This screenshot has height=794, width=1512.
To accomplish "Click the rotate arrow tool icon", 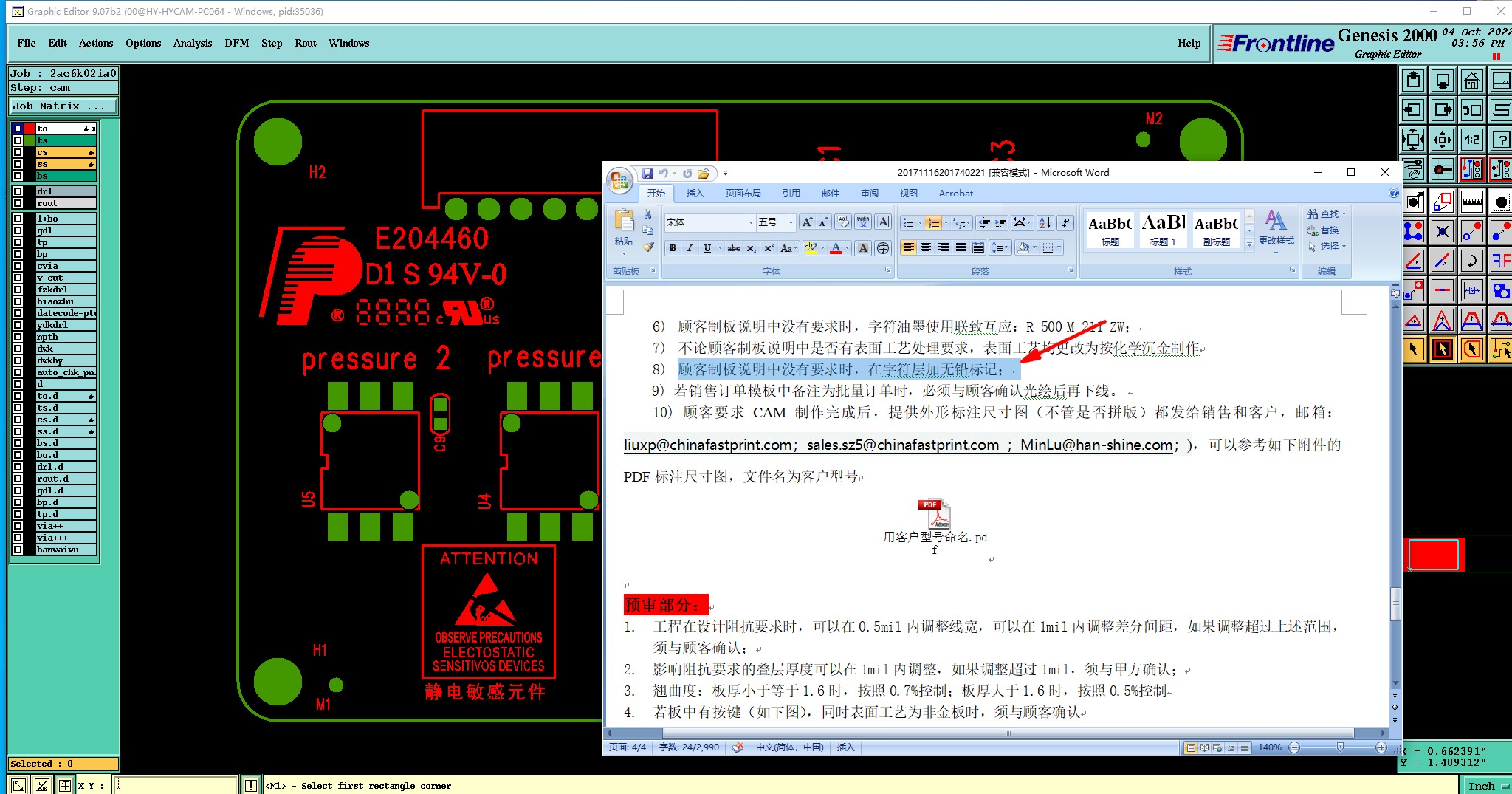I will pyautogui.click(x=1471, y=261).
